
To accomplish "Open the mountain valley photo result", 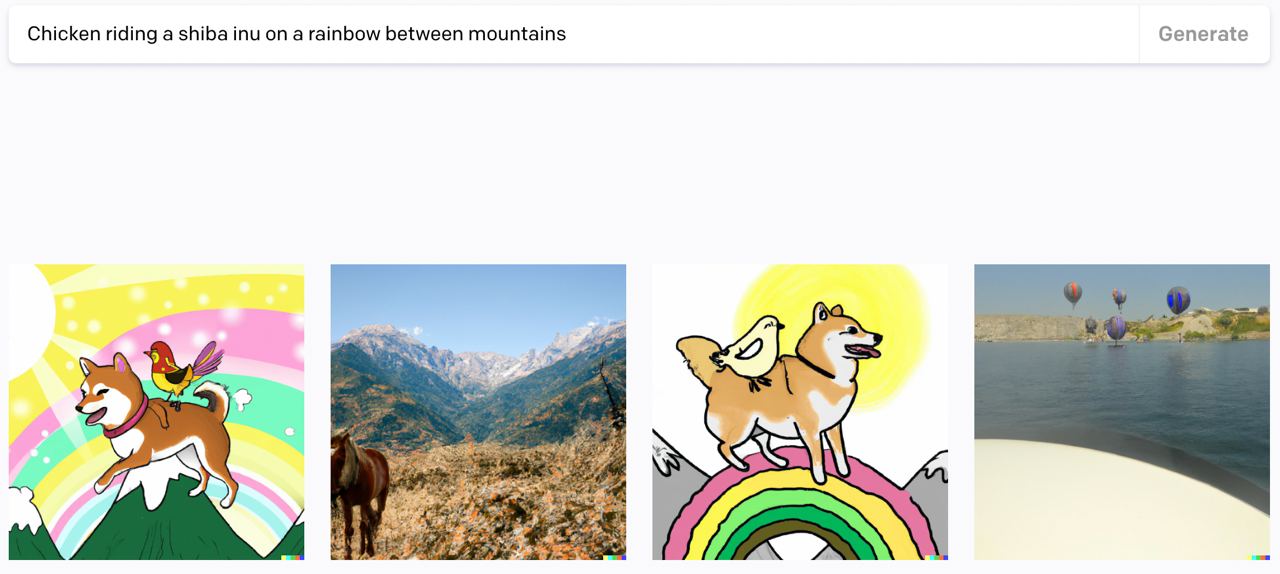I will (478, 412).
